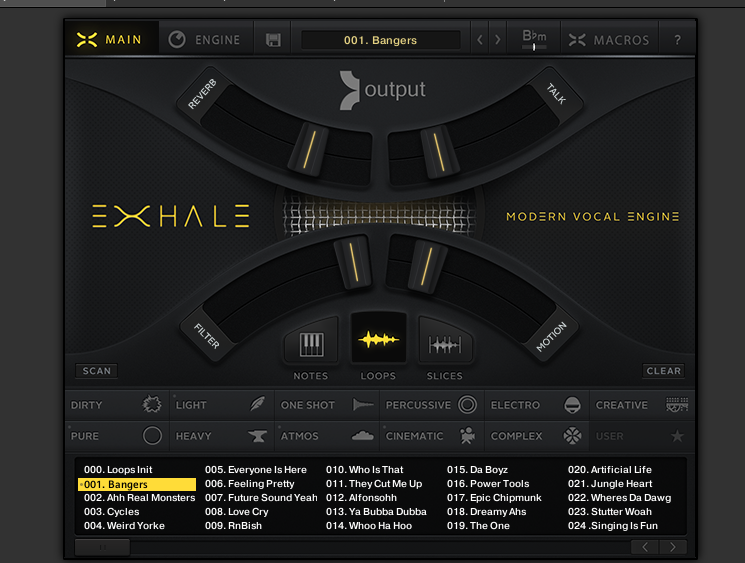The image size is (745, 563).
Task: Select preset 022. Wheres Da Dawg
Action: click(x=620, y=497)
